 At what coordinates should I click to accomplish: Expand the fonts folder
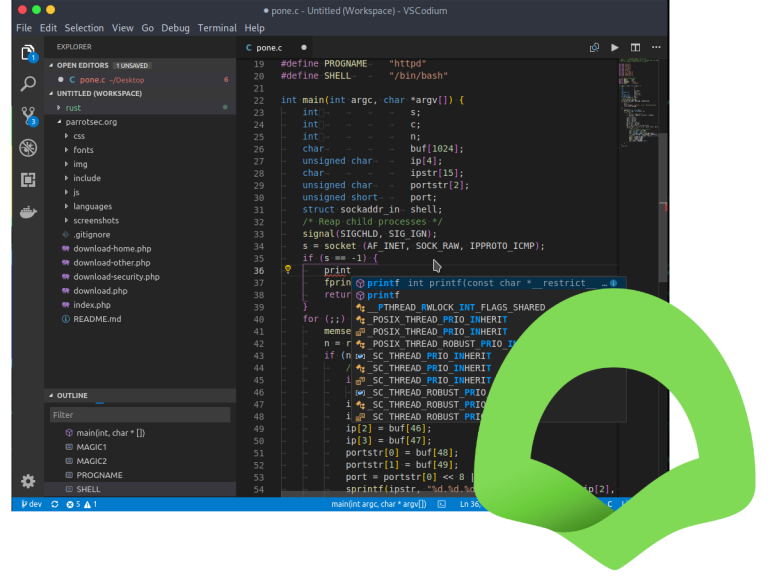pyautogui.click(x=67, y=150)
